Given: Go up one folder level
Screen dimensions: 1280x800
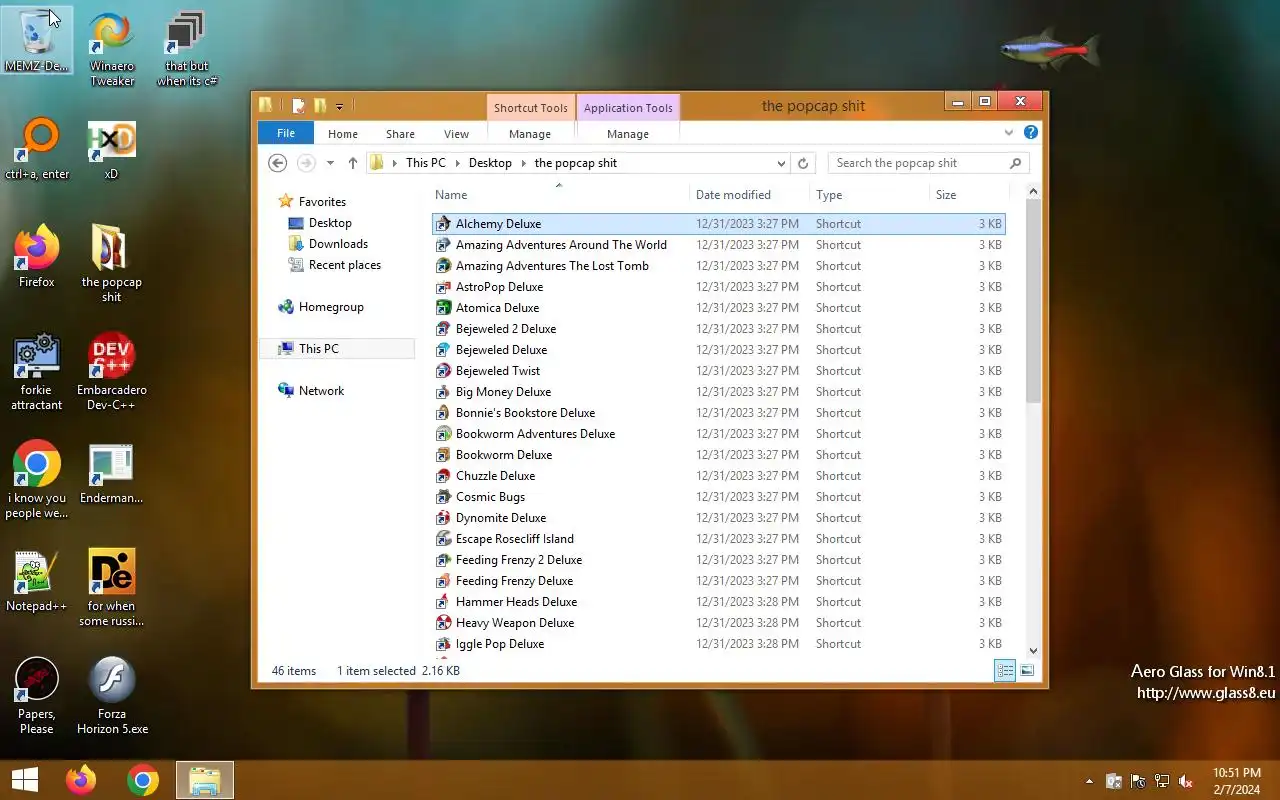Looking at the screenshot, I should (352, 163).
